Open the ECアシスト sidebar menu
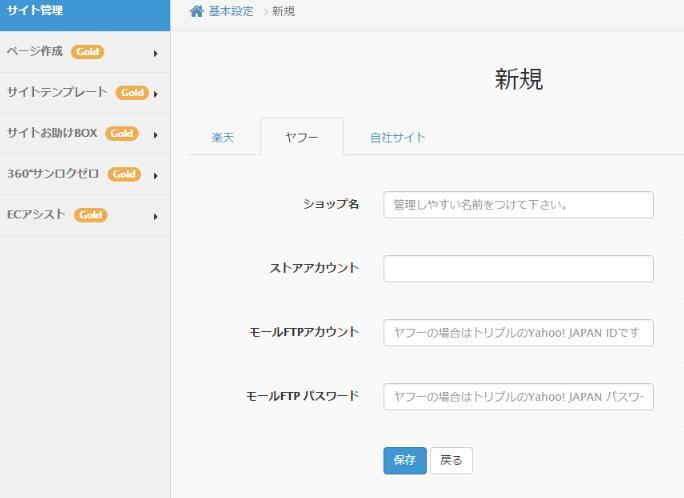 pos(85,215)
